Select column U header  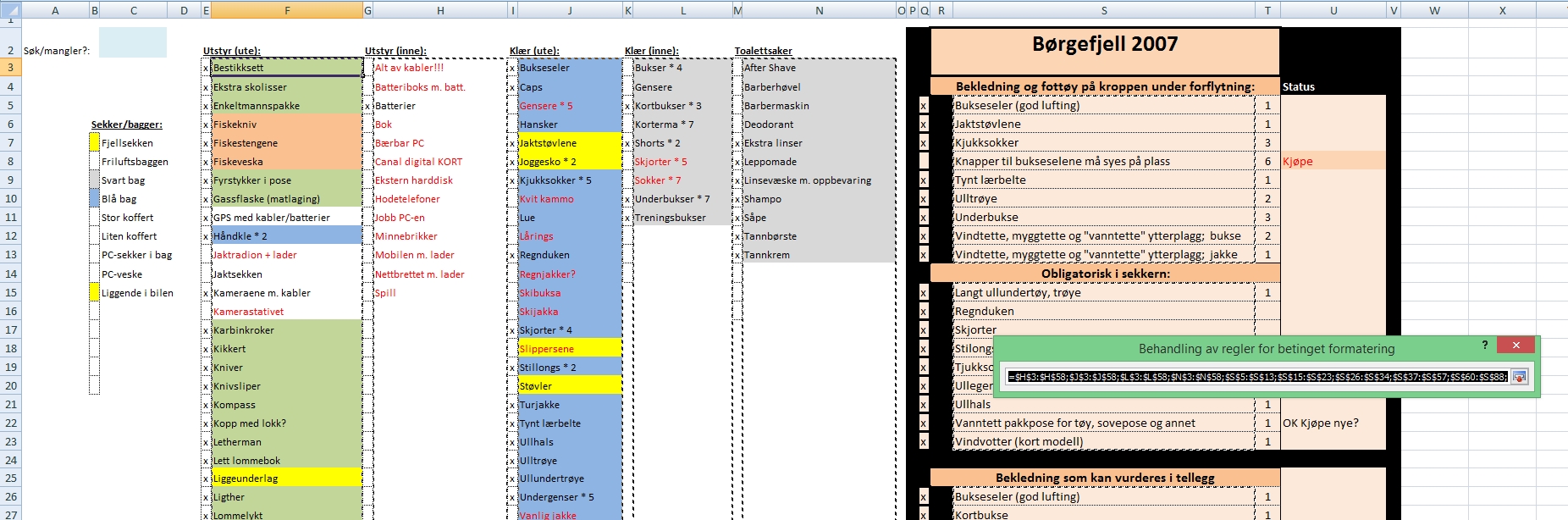(1333, 11)
